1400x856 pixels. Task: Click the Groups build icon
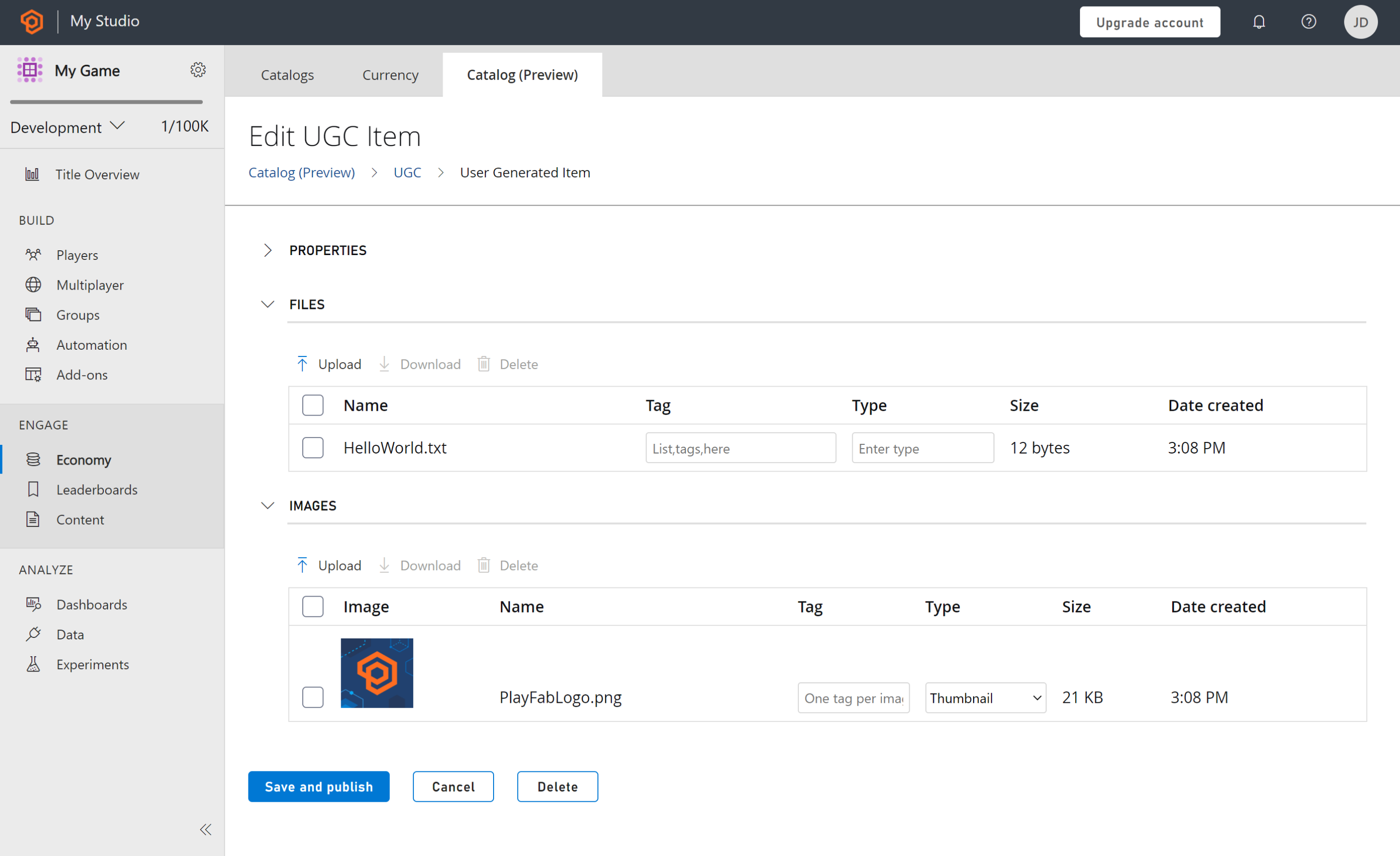coord(33,314)
